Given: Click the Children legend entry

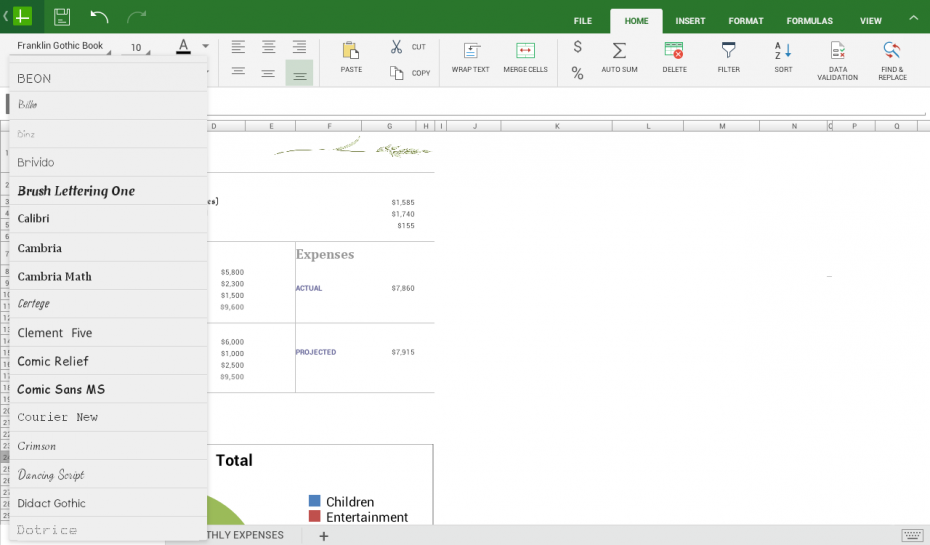Looking at the screenshot, I should pos(341,502).
